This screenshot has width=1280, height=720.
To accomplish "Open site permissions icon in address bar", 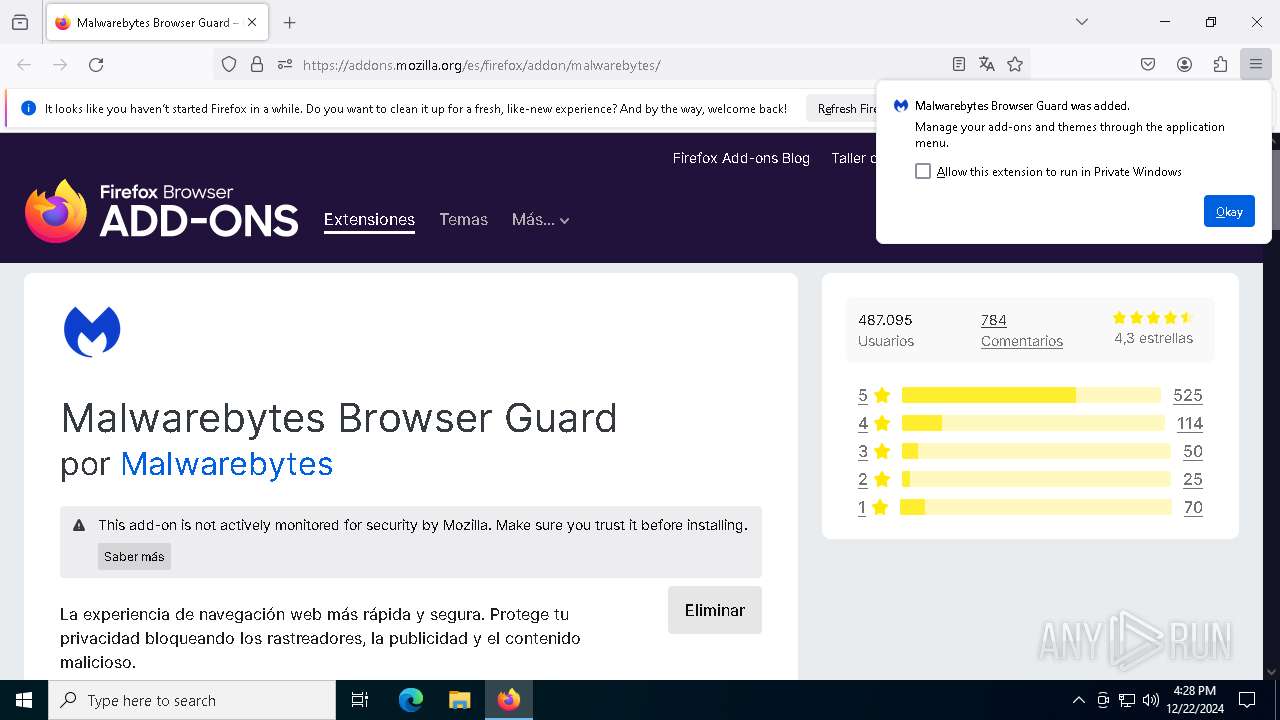I will tap(284, 64).
